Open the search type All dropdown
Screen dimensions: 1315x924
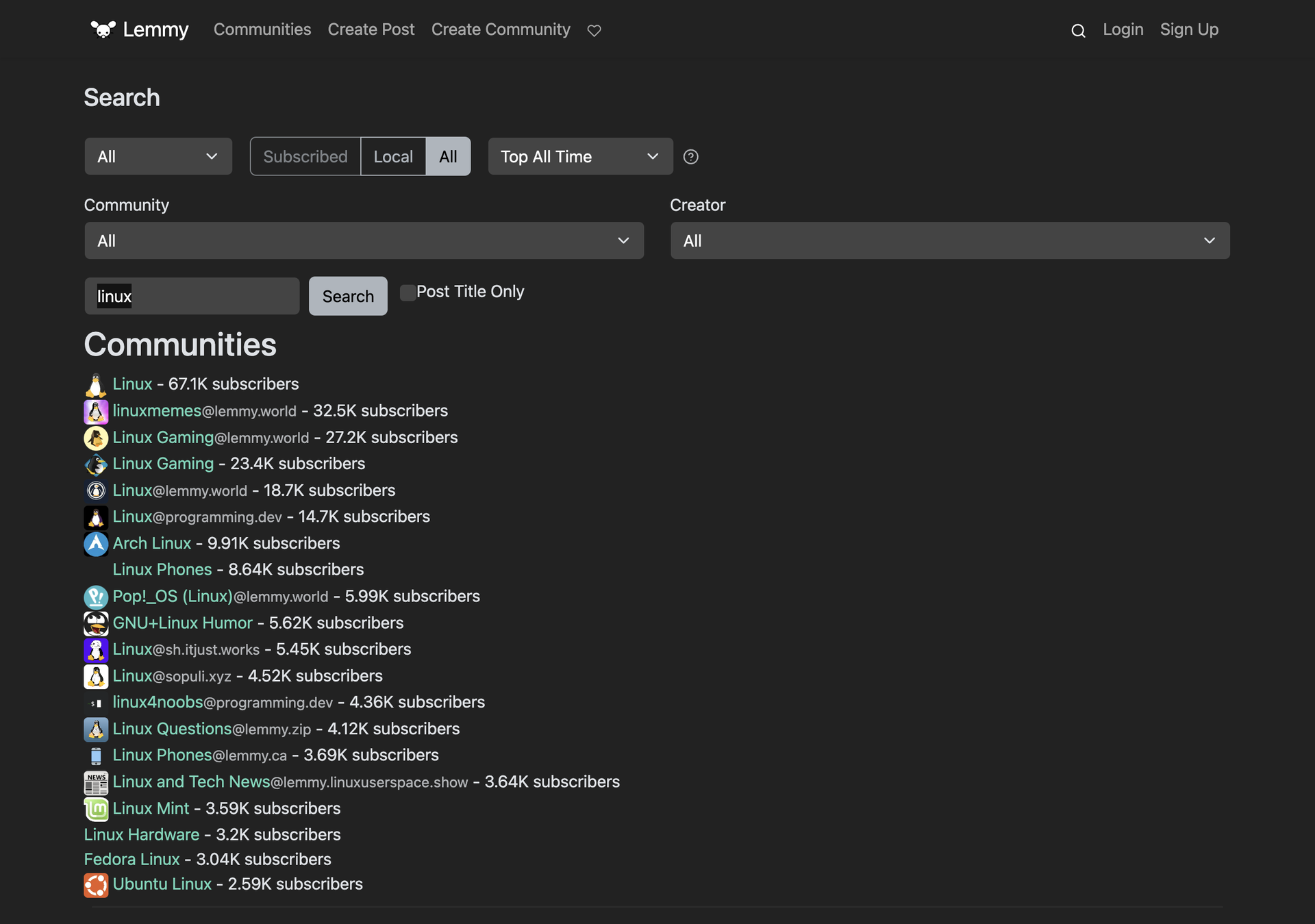[158, 157]
